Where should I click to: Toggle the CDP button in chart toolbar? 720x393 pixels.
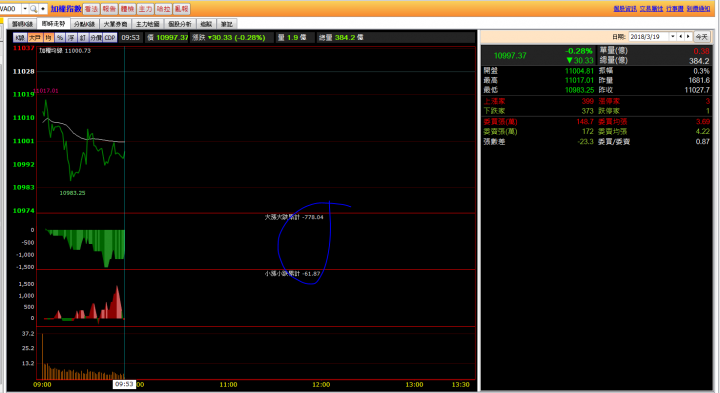pos(110,38)
